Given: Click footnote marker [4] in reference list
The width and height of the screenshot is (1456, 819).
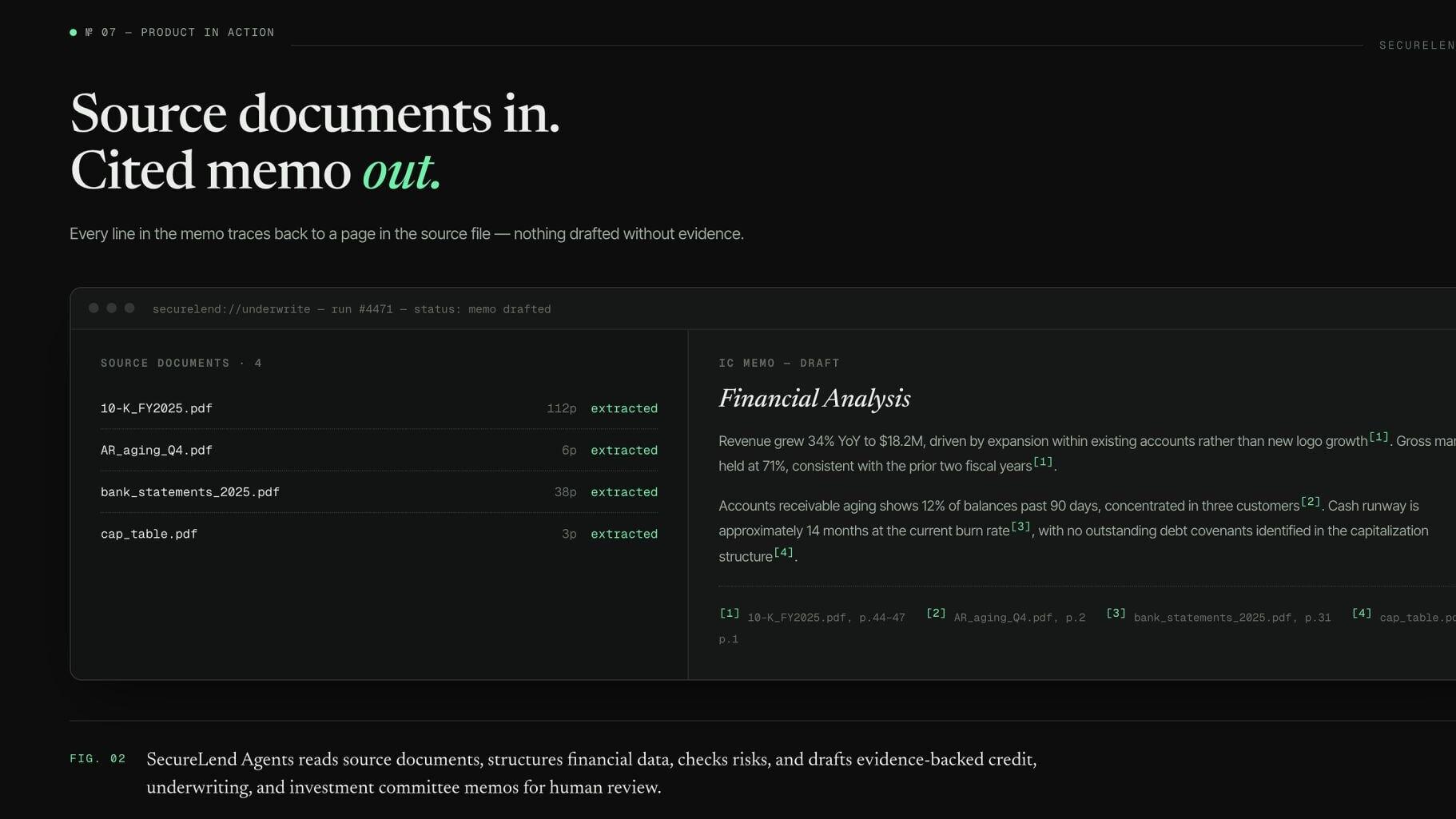Looking at the screenshot, I should (x=1362, y=614).
